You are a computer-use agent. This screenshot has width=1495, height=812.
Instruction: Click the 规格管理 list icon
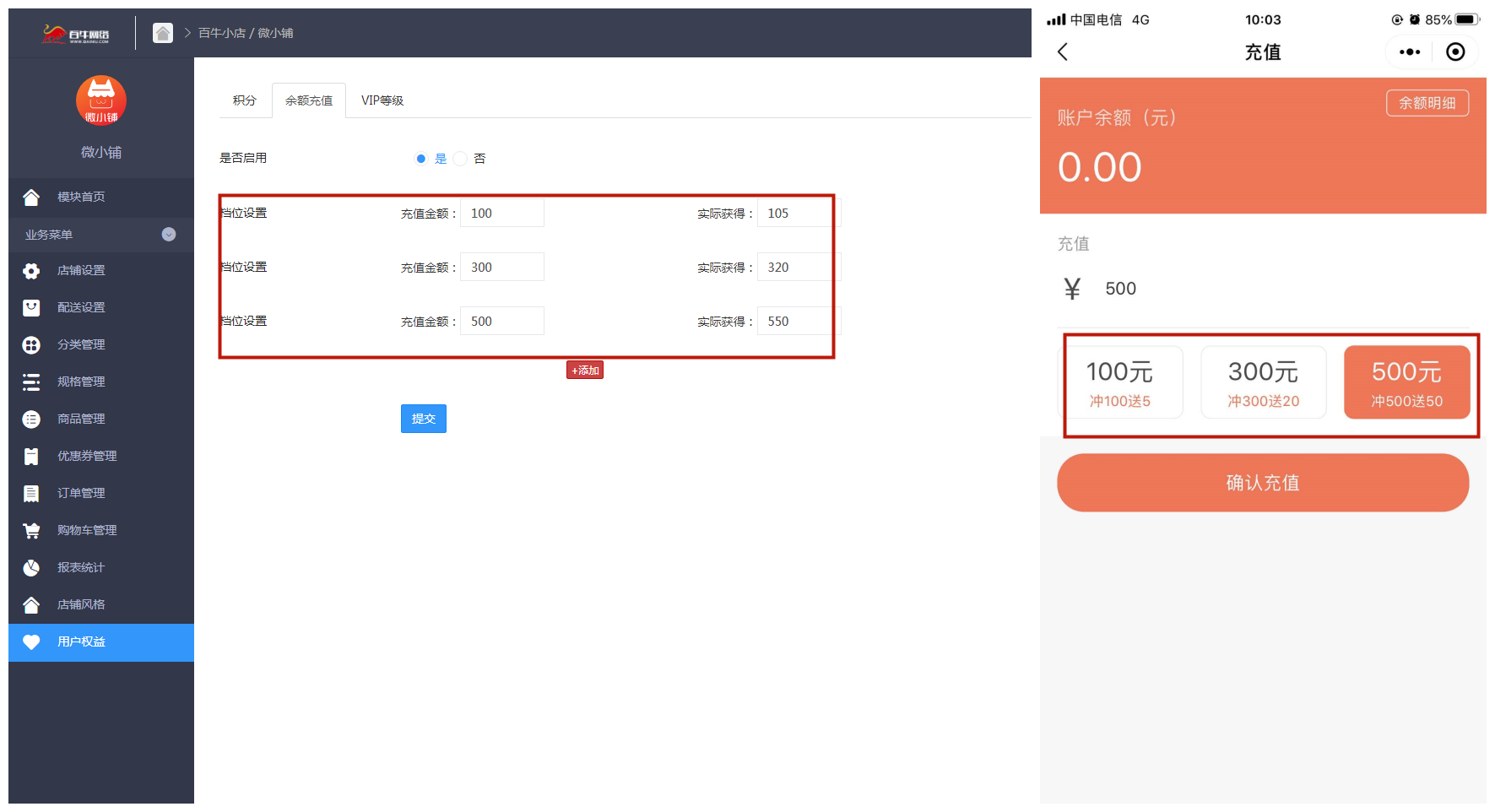pyautogui.click(x=31, y=382)
